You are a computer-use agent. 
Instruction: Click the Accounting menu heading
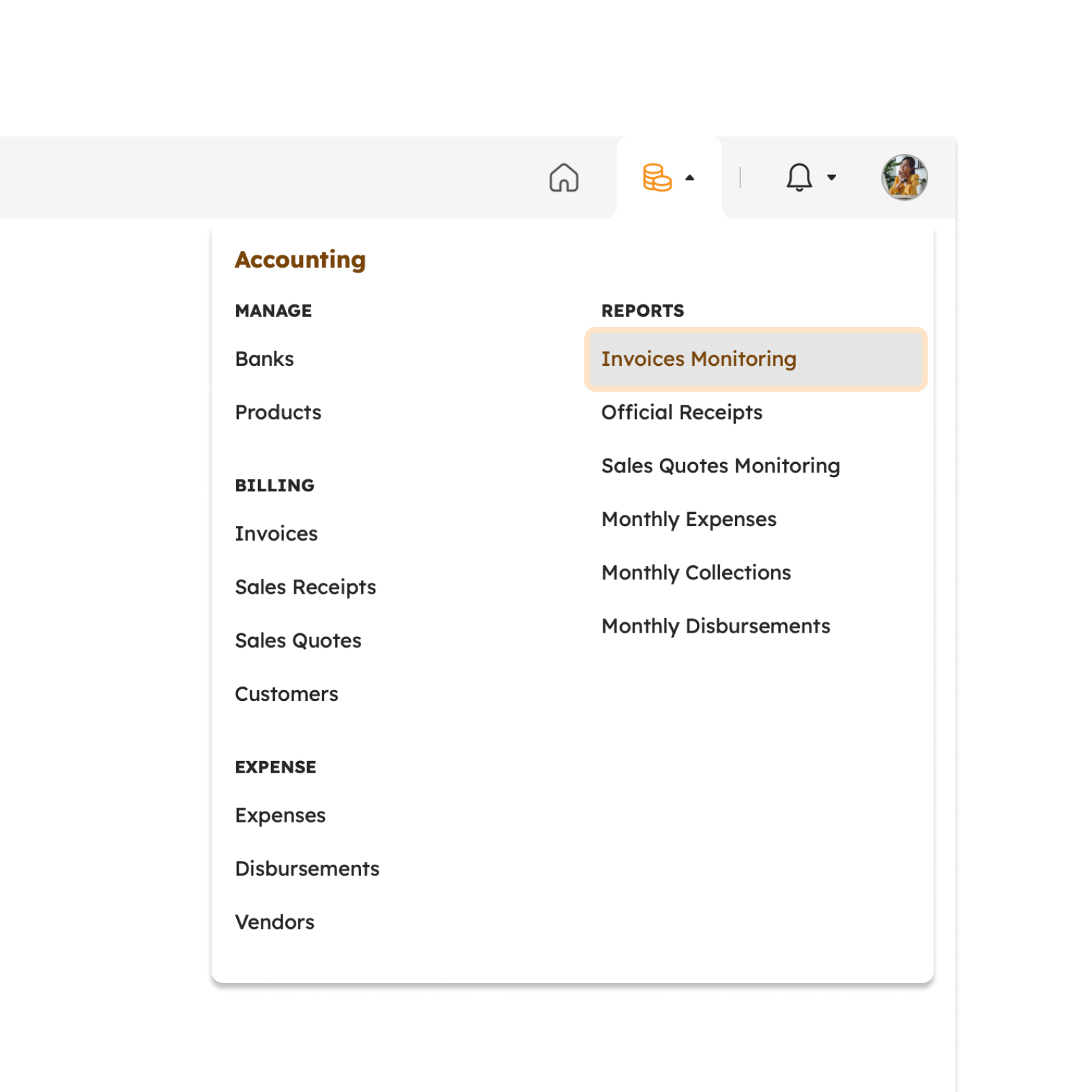point(300,260)
